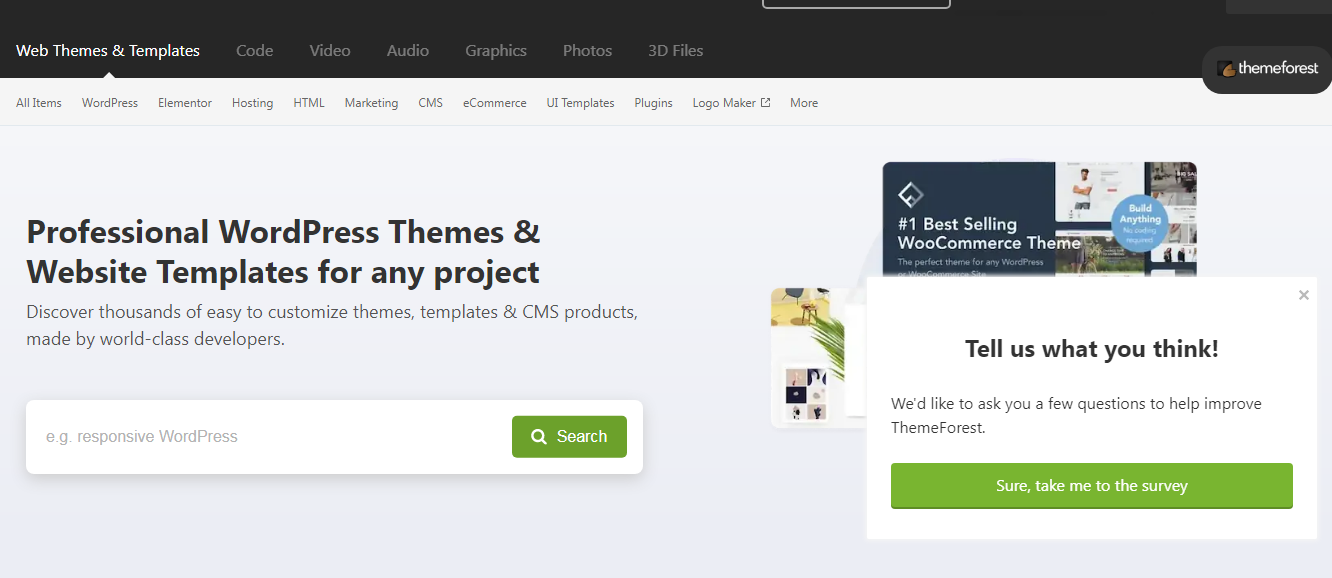Open the 3D Files tab

click(675, 51)
